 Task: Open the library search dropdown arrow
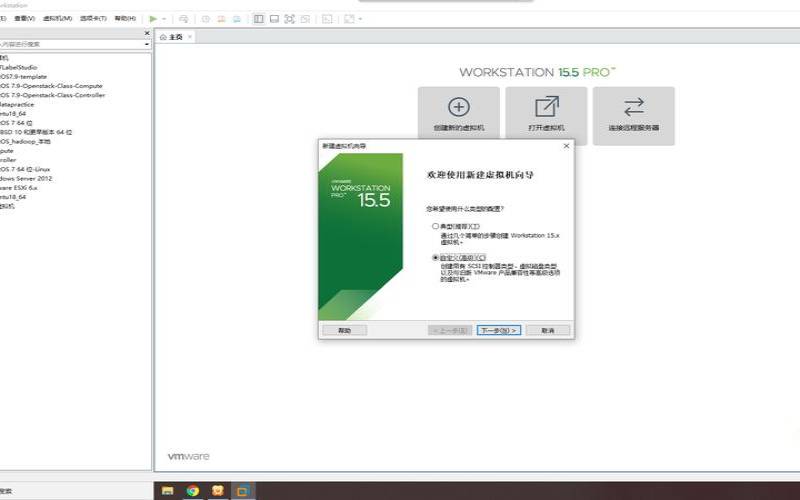[146, 44]
